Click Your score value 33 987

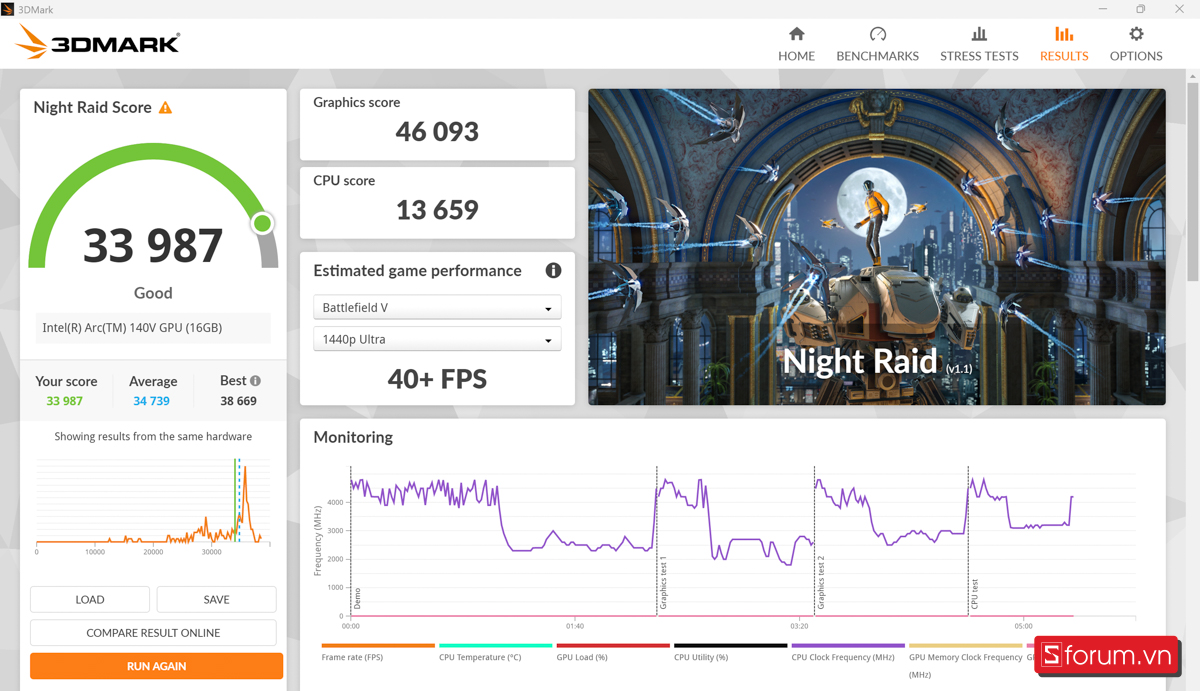pyautogui.click(x=64, y=401)
